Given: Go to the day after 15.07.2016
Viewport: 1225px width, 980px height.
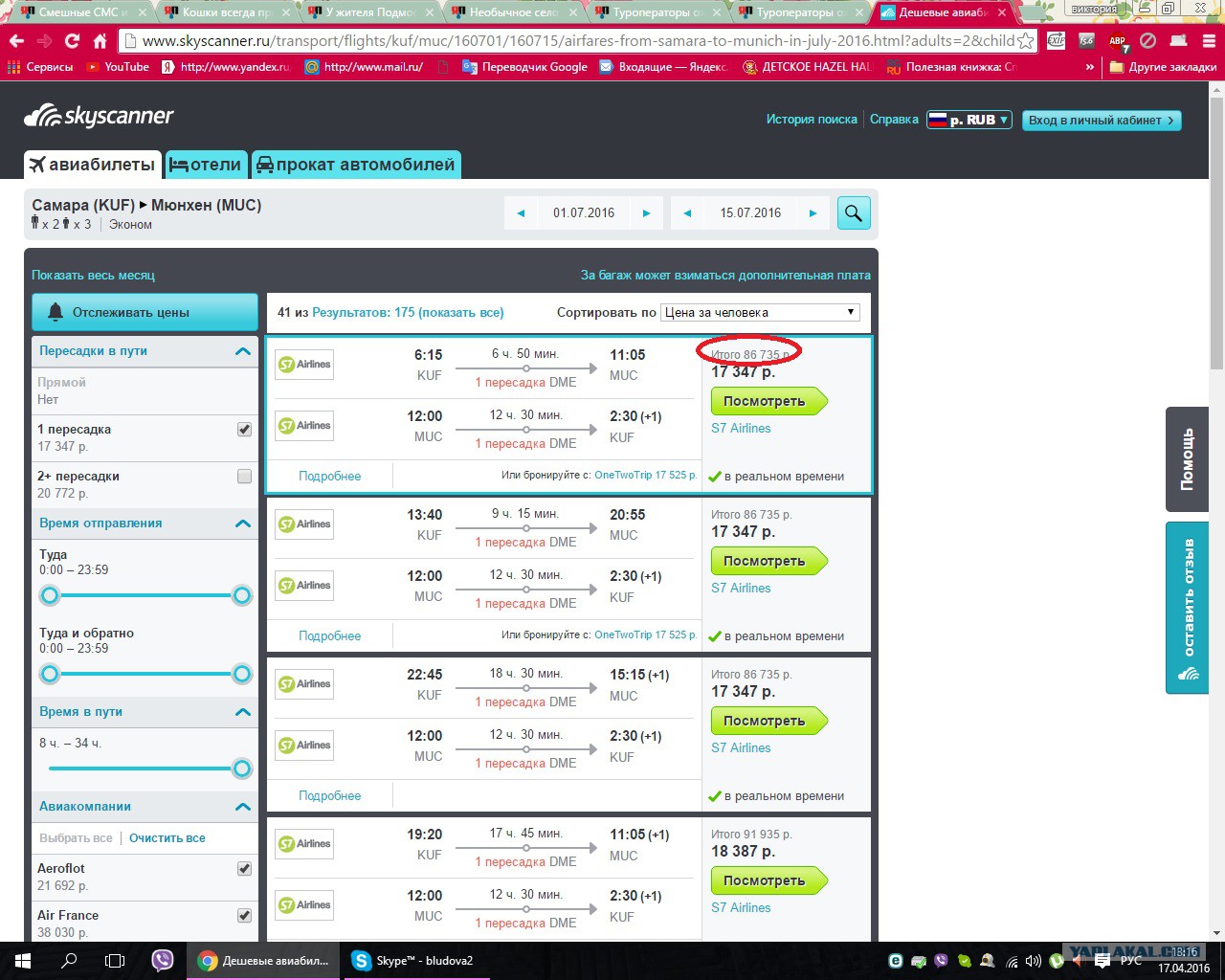Looking at the screenshot, I should pos(813,212).
